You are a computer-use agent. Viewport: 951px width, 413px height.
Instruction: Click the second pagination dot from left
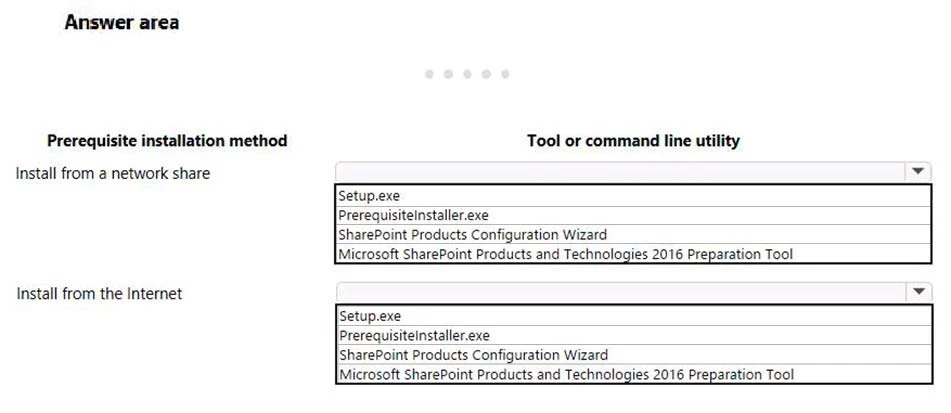pyautogui.click(x=448, y=74)
